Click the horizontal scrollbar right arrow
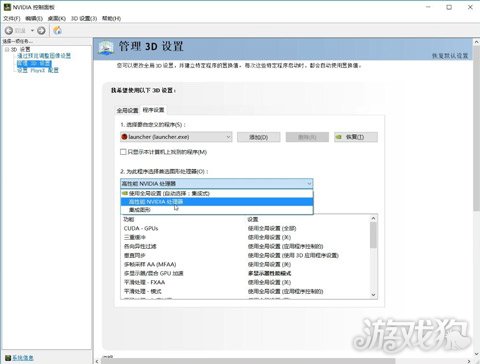480x364 pixels. (x=469, y=361)
